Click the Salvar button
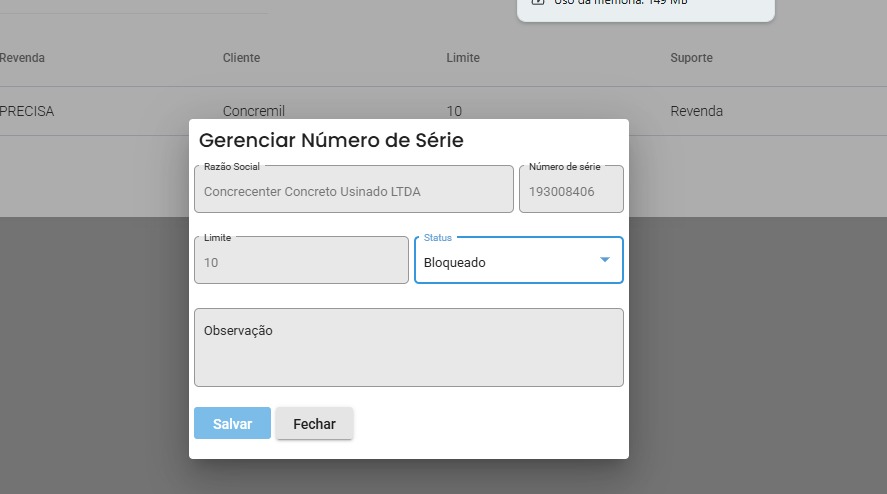This screenshot has height=494, width=887. point(232,423)
